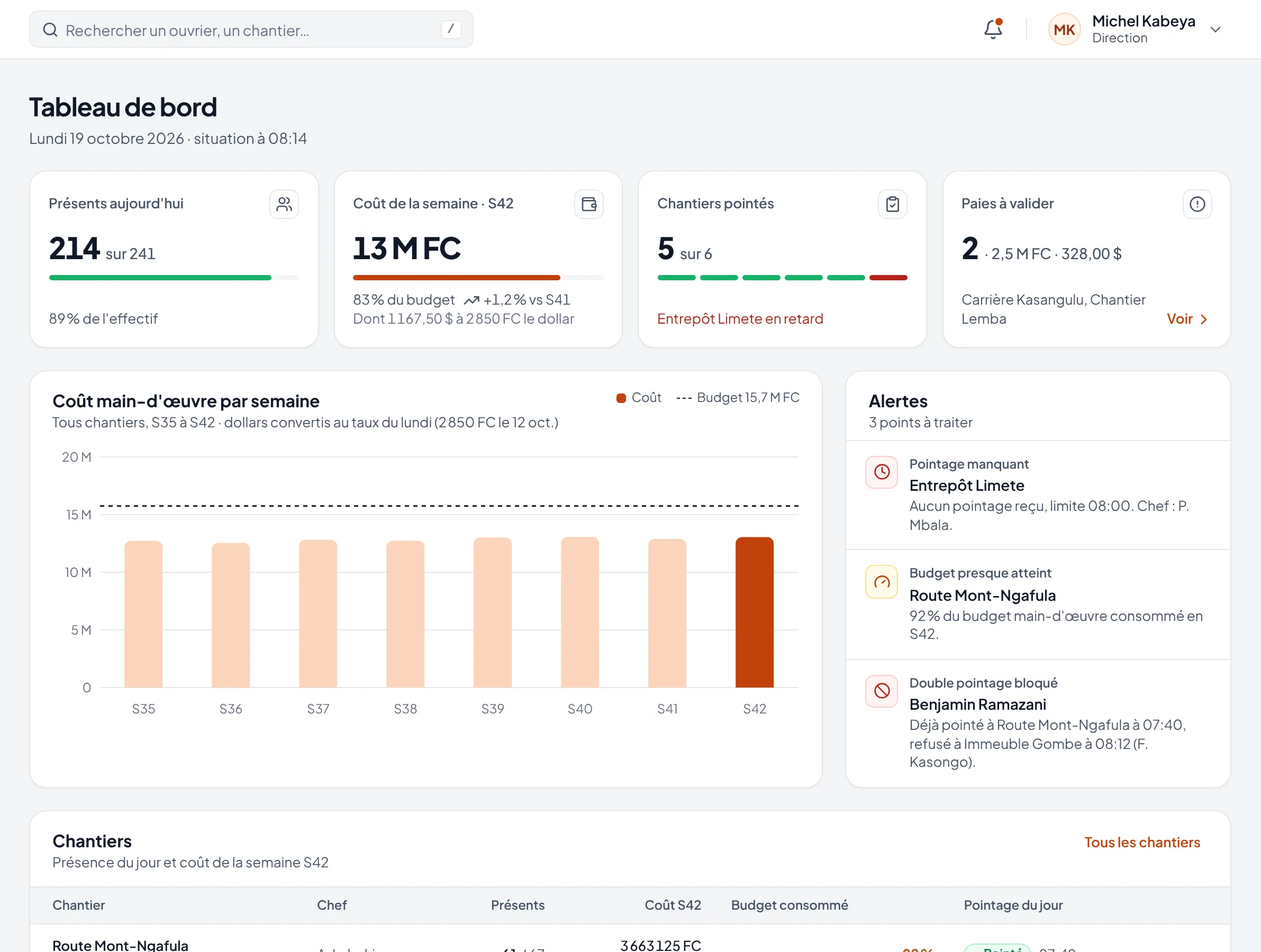
Task: Click the Coût S42 column header
Action: pos(673,905)
